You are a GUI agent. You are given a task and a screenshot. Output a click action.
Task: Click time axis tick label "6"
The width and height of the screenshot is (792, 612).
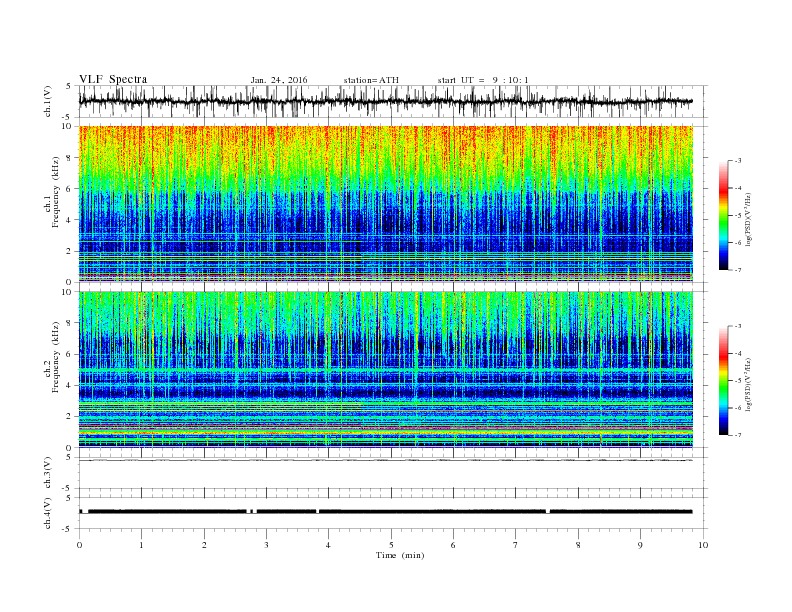click(453, 545)
